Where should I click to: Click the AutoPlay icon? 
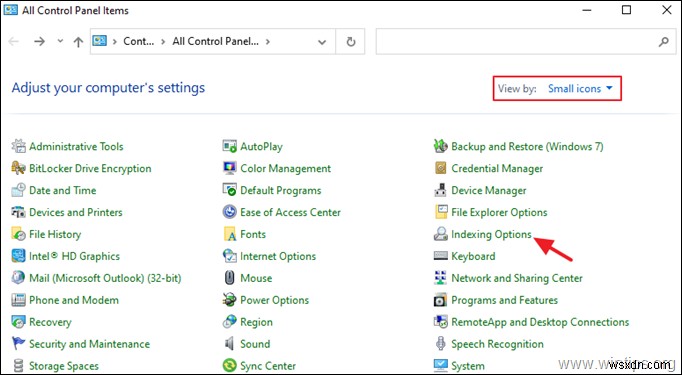coord(229,146)
